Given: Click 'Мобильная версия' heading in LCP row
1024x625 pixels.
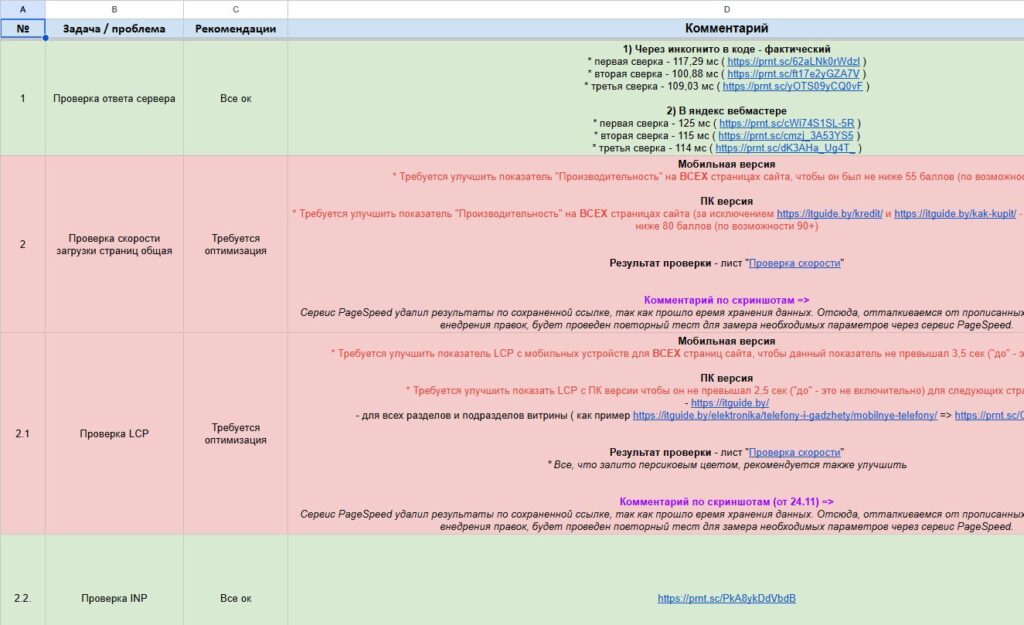Looking at the screenshot, I should click(726, 341).
